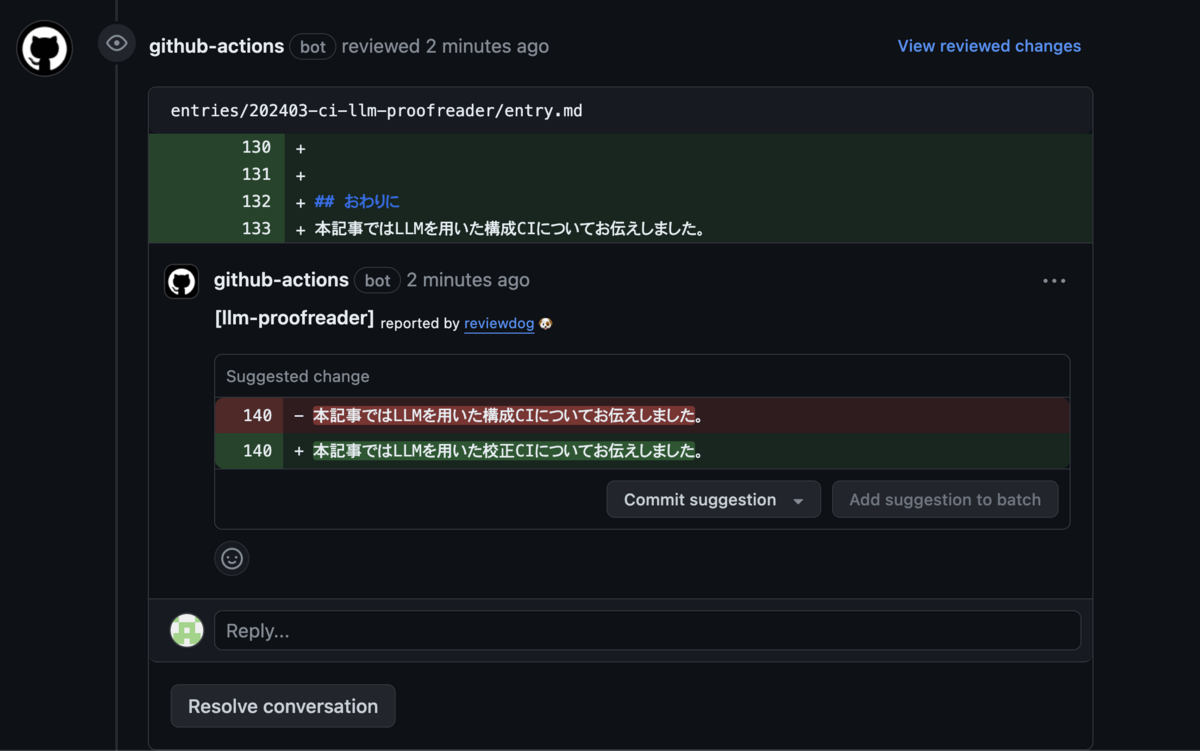
Task: Click the eye review icon in timeline
Action: coord(117,43)
